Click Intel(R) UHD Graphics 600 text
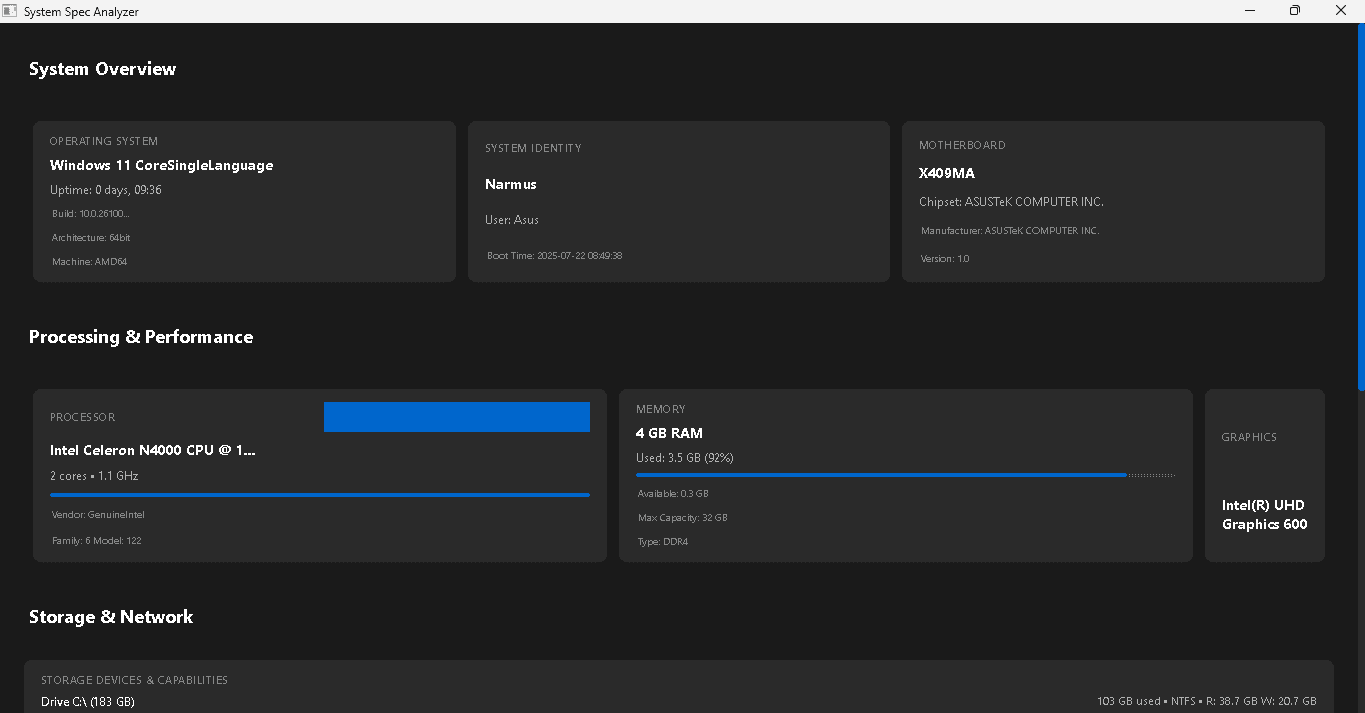Screen dimensions: 1365x713 click(x=1264, y=515)
